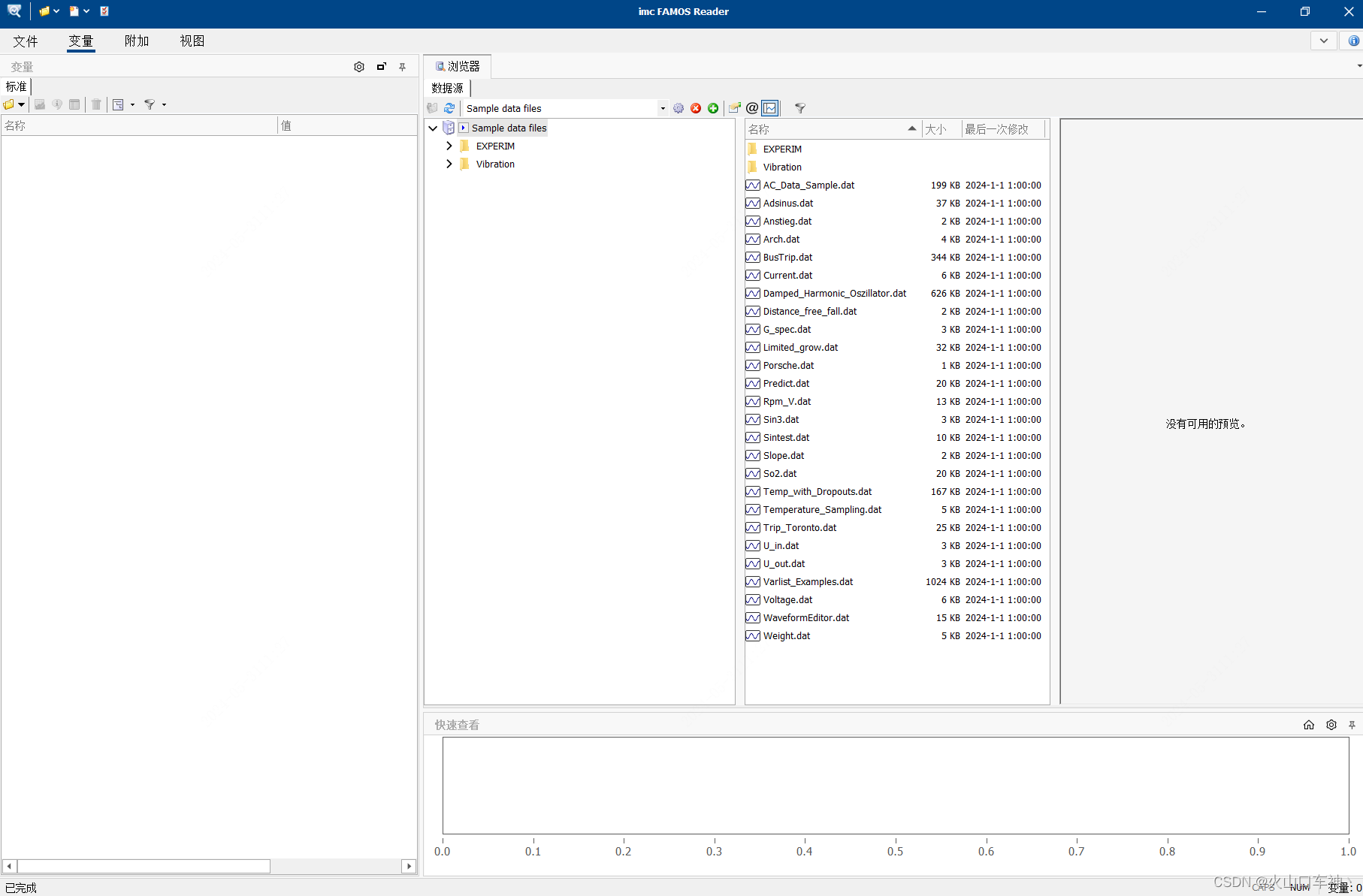Click the red remove data source icon
The height and width of the screenshot is (896, 1363).
click(x=696, y=108)
